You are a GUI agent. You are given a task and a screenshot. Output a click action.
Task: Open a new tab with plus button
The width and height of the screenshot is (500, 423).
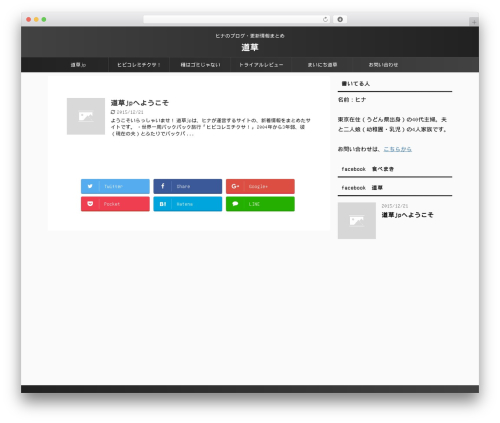(x=474, y=22)
